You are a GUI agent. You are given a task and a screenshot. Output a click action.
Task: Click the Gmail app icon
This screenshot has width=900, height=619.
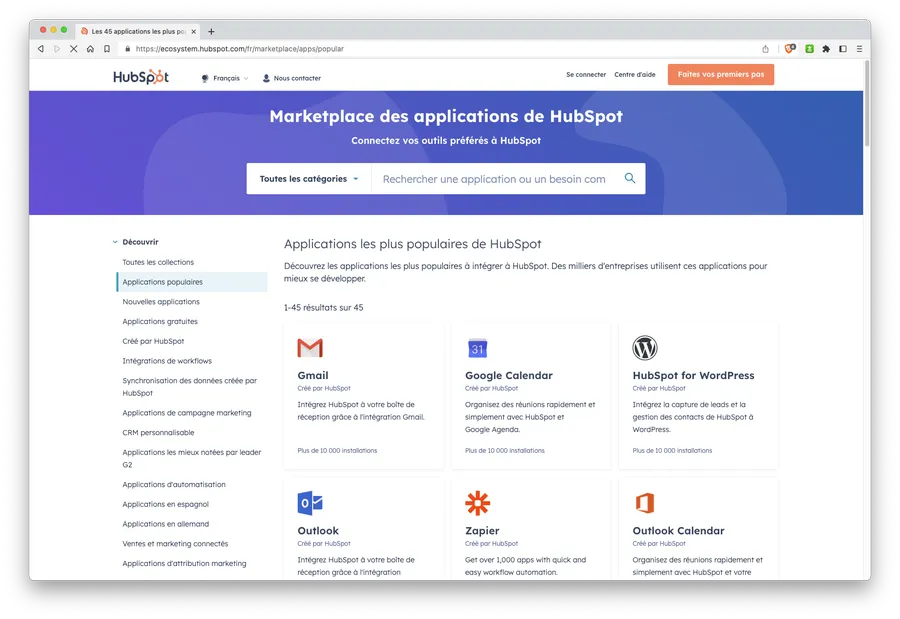[x=310, y=348]
